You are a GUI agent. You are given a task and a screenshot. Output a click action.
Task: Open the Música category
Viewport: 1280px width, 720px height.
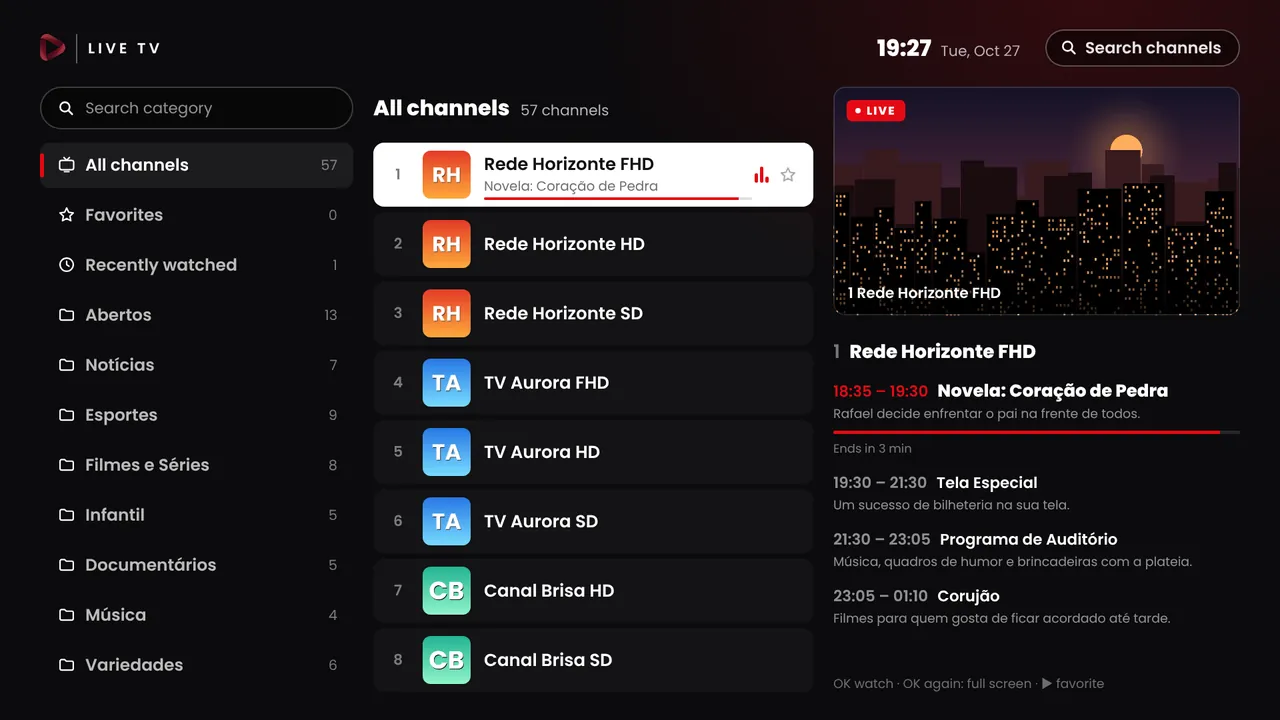(196, 615)
